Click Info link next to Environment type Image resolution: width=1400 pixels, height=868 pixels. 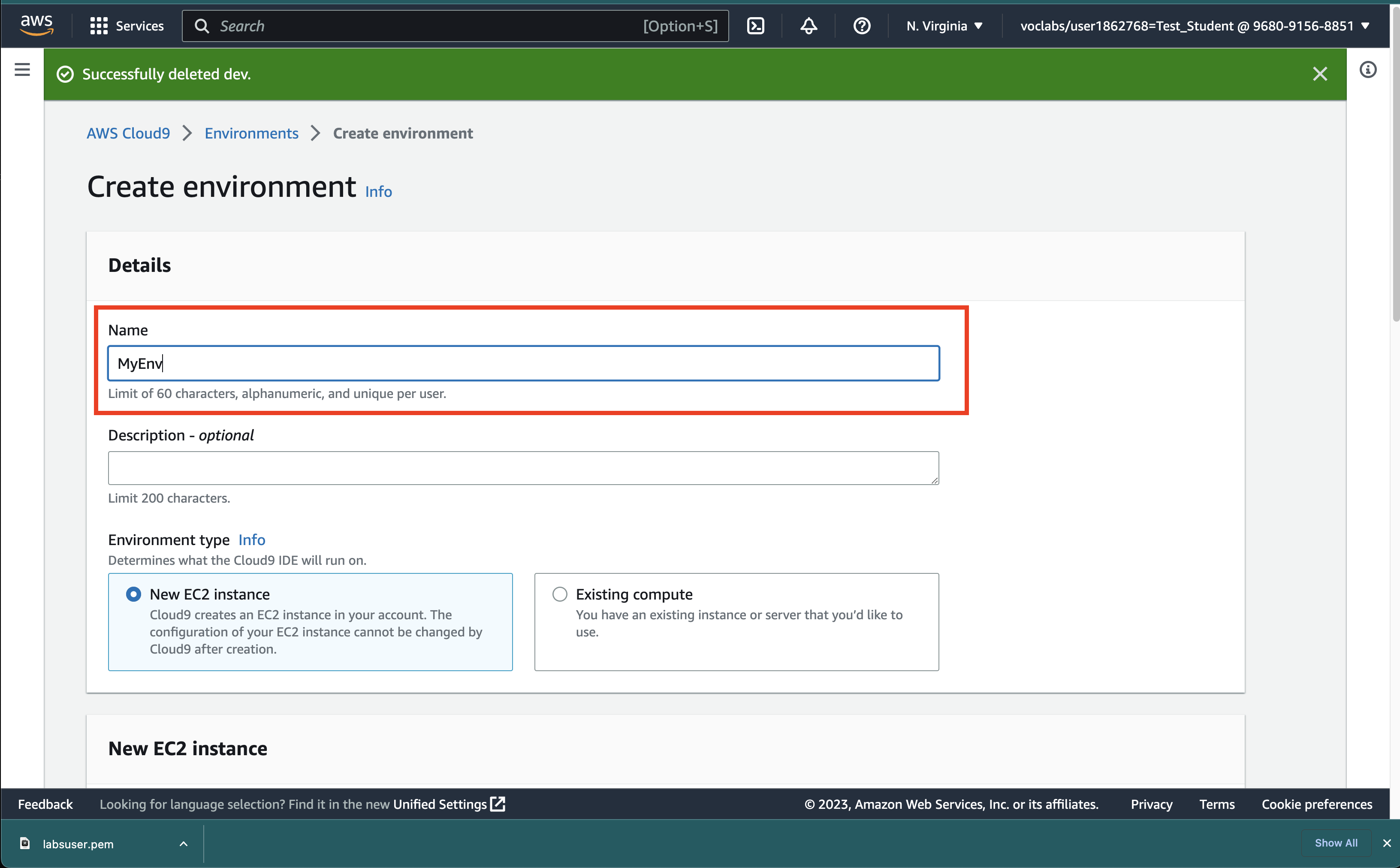click(x=251, y=539)
